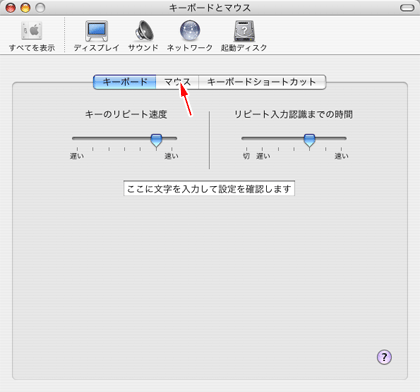Switch to the マウス tab
Viewport: 420px width, 392px height.
[177, 82]
